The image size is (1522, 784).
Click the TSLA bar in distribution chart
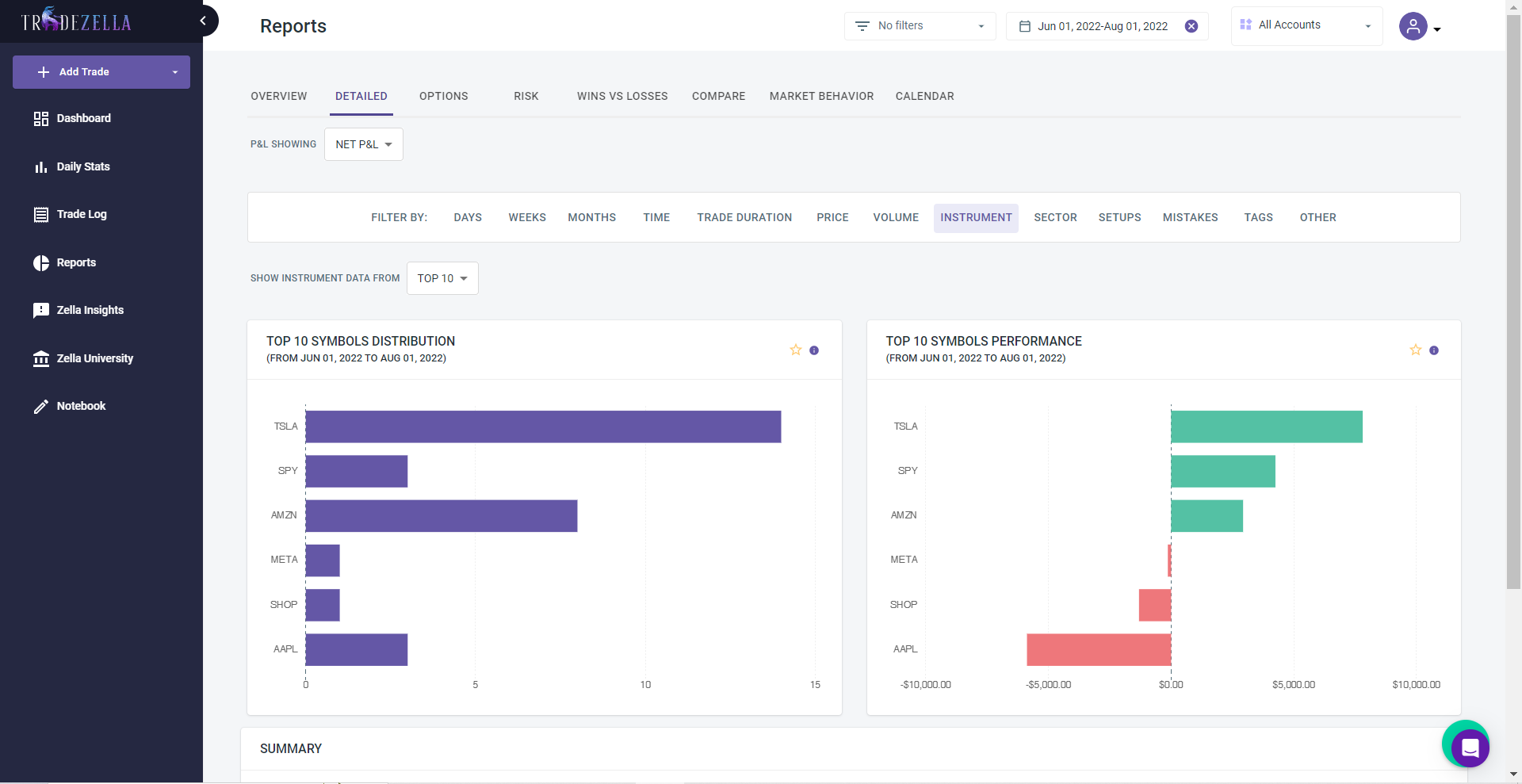coord(543,426)
